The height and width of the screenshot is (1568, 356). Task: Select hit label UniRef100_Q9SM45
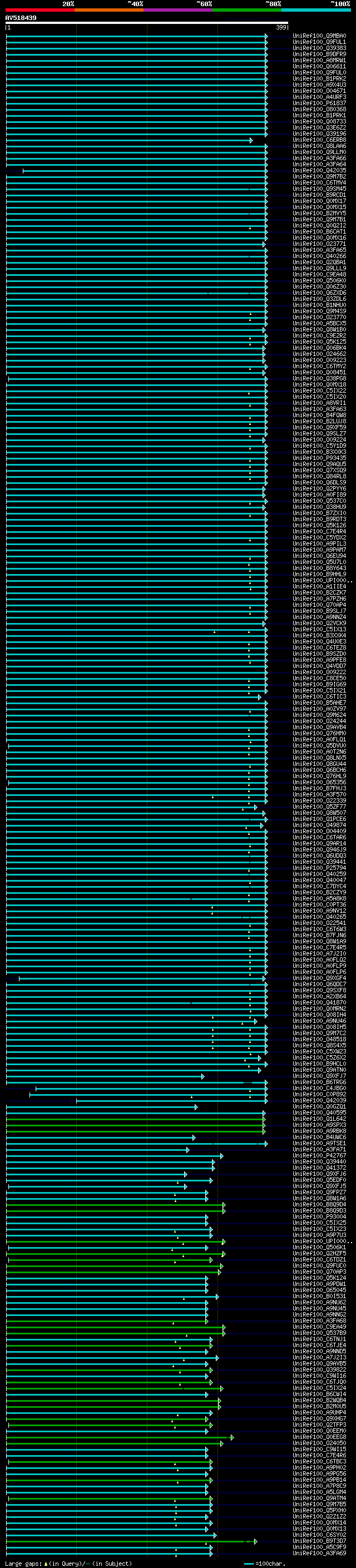pos(319,189)
